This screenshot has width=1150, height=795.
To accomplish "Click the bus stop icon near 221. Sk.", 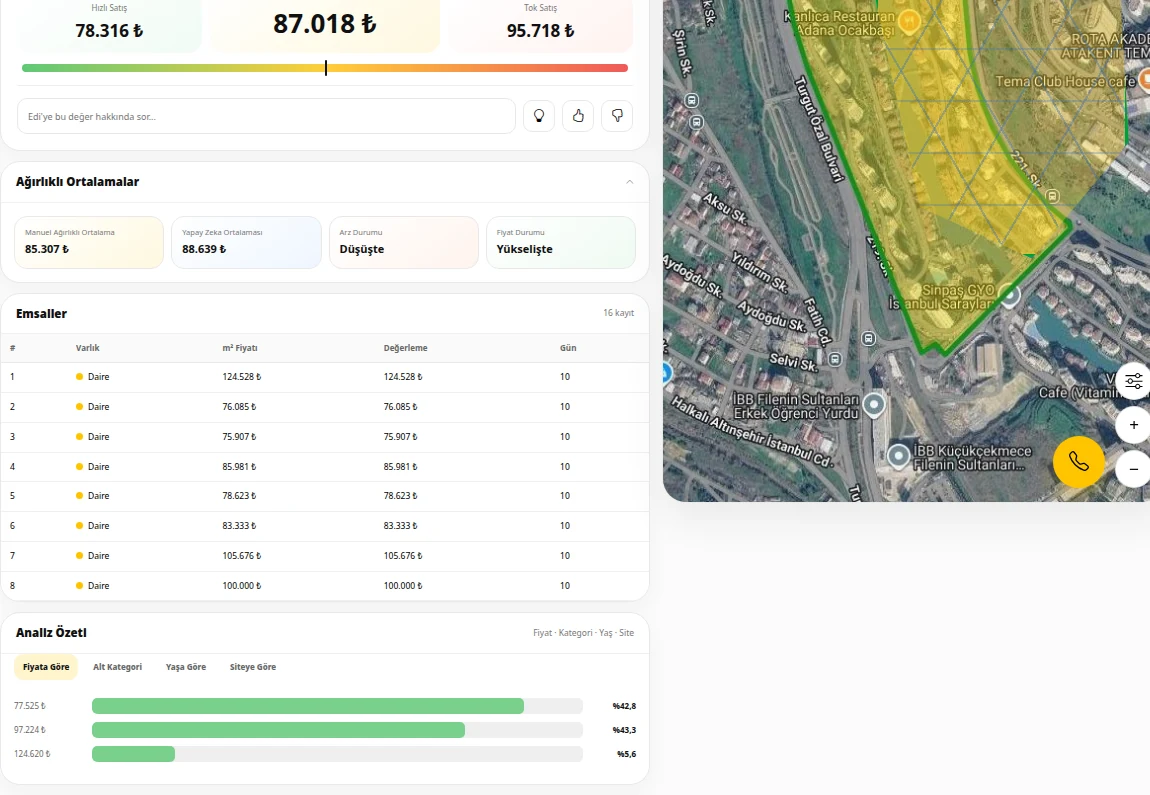I will pos(1052,196).
